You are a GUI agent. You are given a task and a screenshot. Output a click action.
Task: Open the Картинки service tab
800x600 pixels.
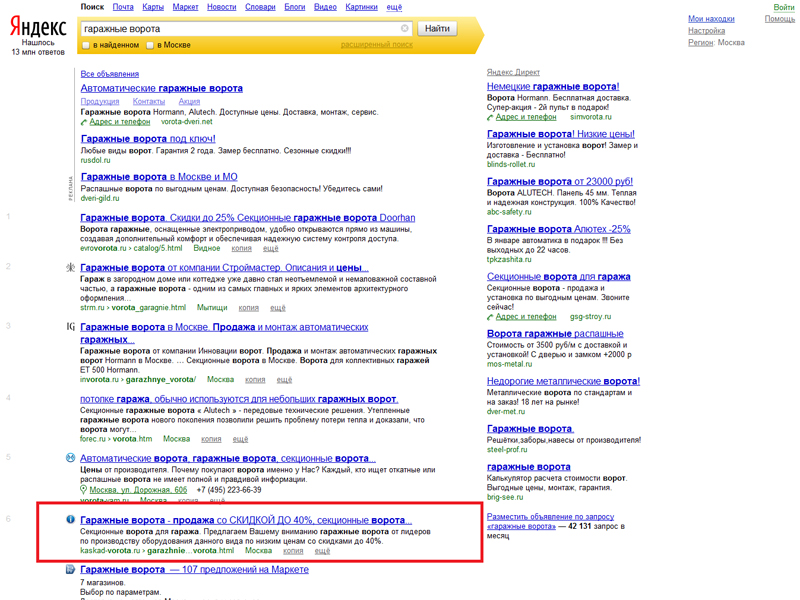pyautogui.click(x=361, y=7)
